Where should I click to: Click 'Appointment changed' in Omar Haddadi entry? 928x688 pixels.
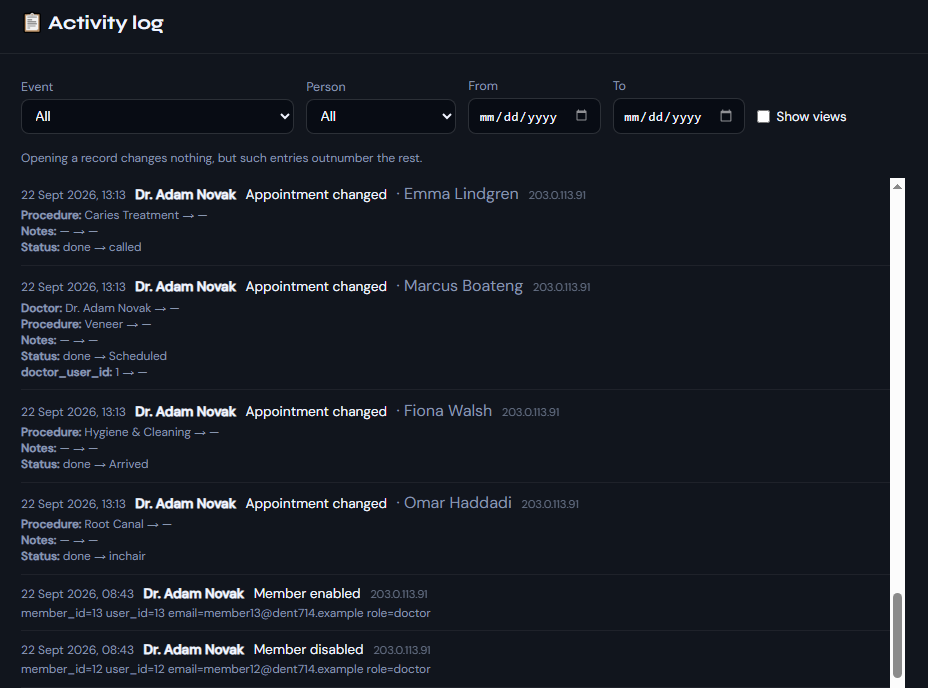point(316,504)
